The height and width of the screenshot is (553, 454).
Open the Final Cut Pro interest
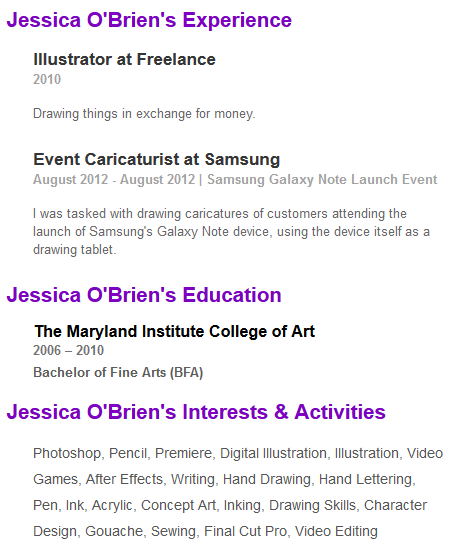246,531
